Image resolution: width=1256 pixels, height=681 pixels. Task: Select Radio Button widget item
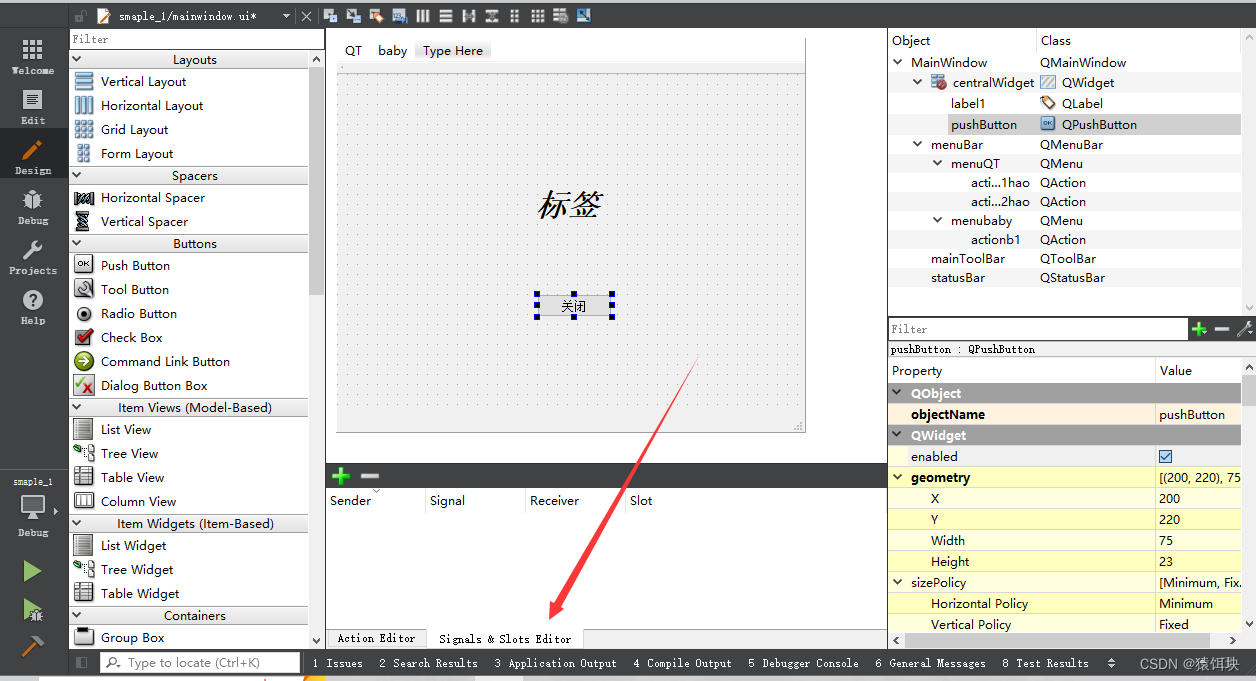[x=138, y=314]
